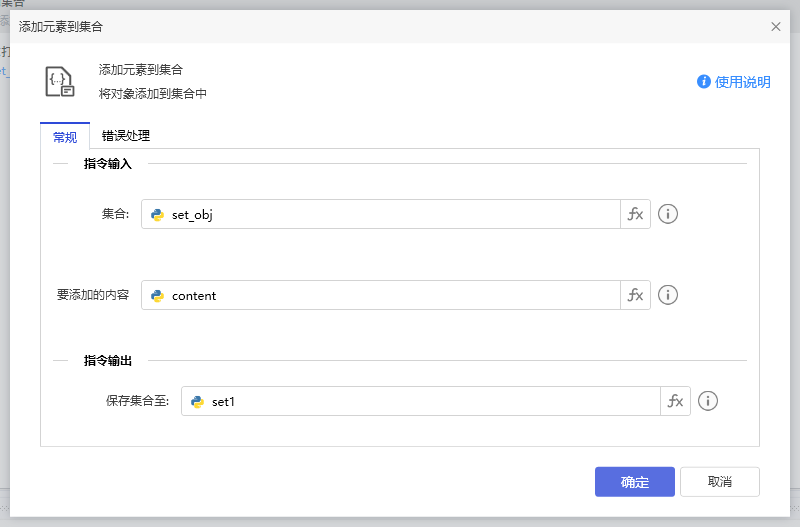Cancel with the 取消 button

point(719,482)
